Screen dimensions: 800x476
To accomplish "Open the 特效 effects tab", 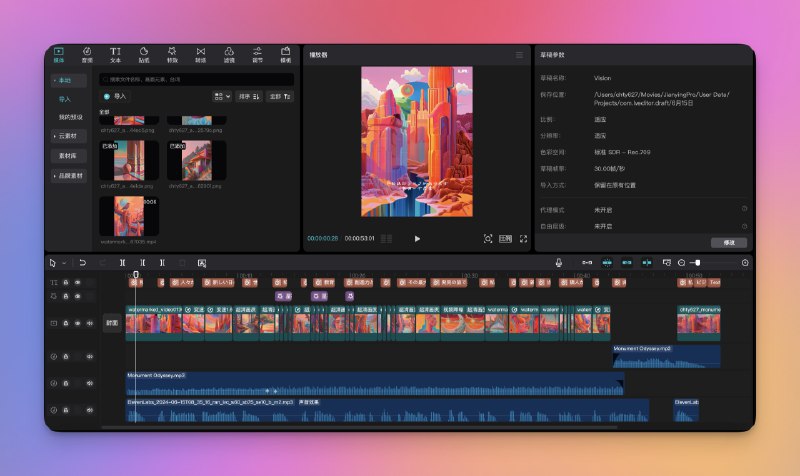I will [172, 55].
